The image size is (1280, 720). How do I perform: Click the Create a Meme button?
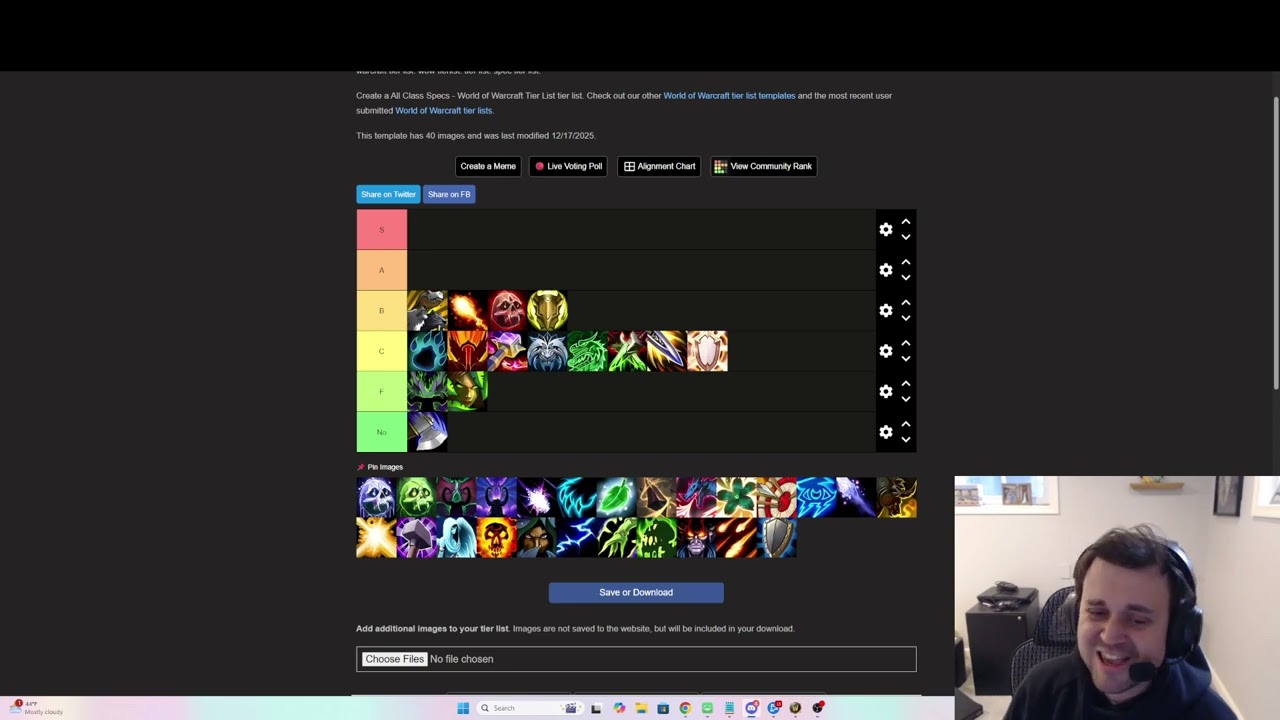pos(488,166)
